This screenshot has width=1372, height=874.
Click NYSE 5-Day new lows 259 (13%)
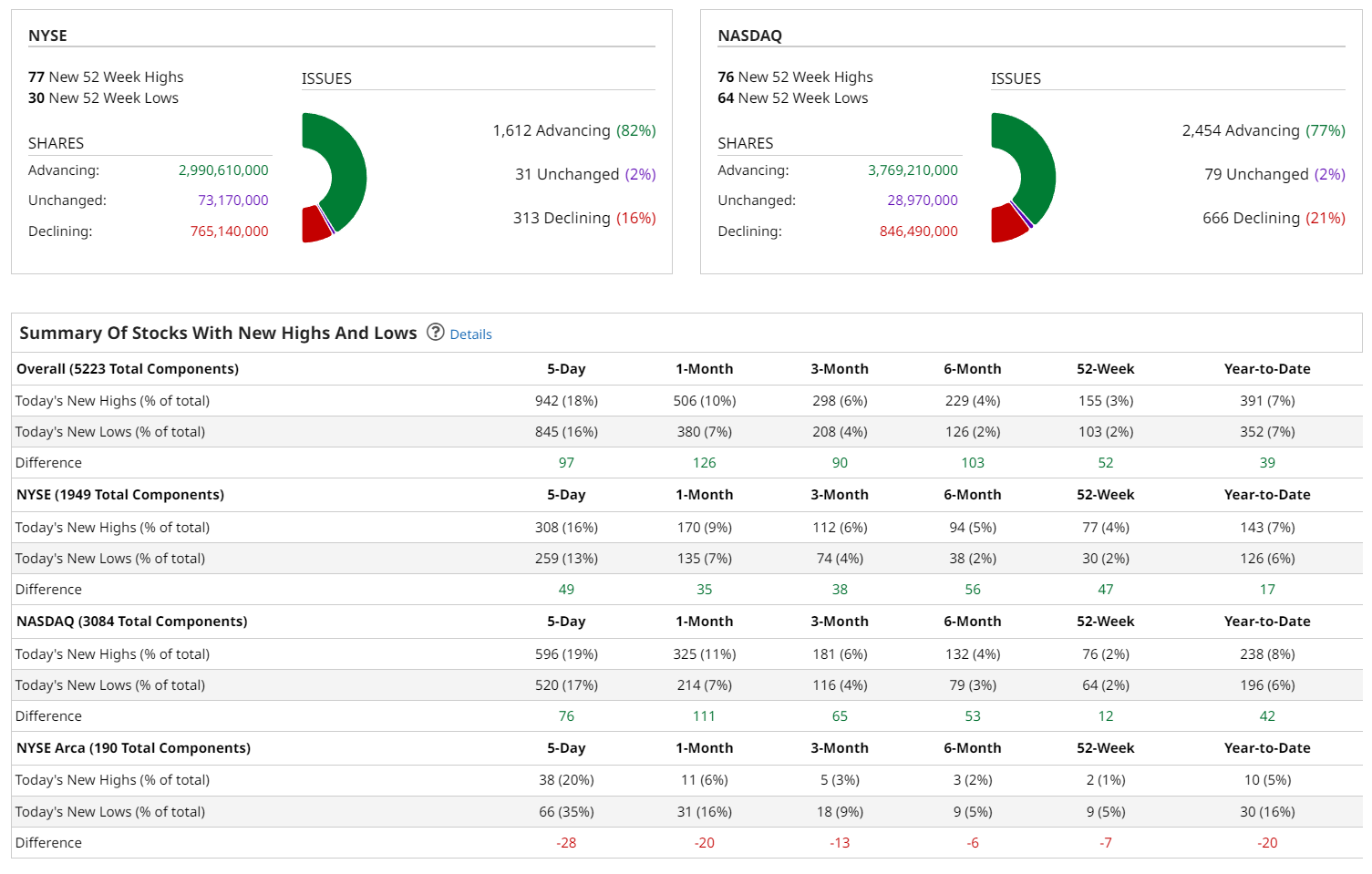566,559
